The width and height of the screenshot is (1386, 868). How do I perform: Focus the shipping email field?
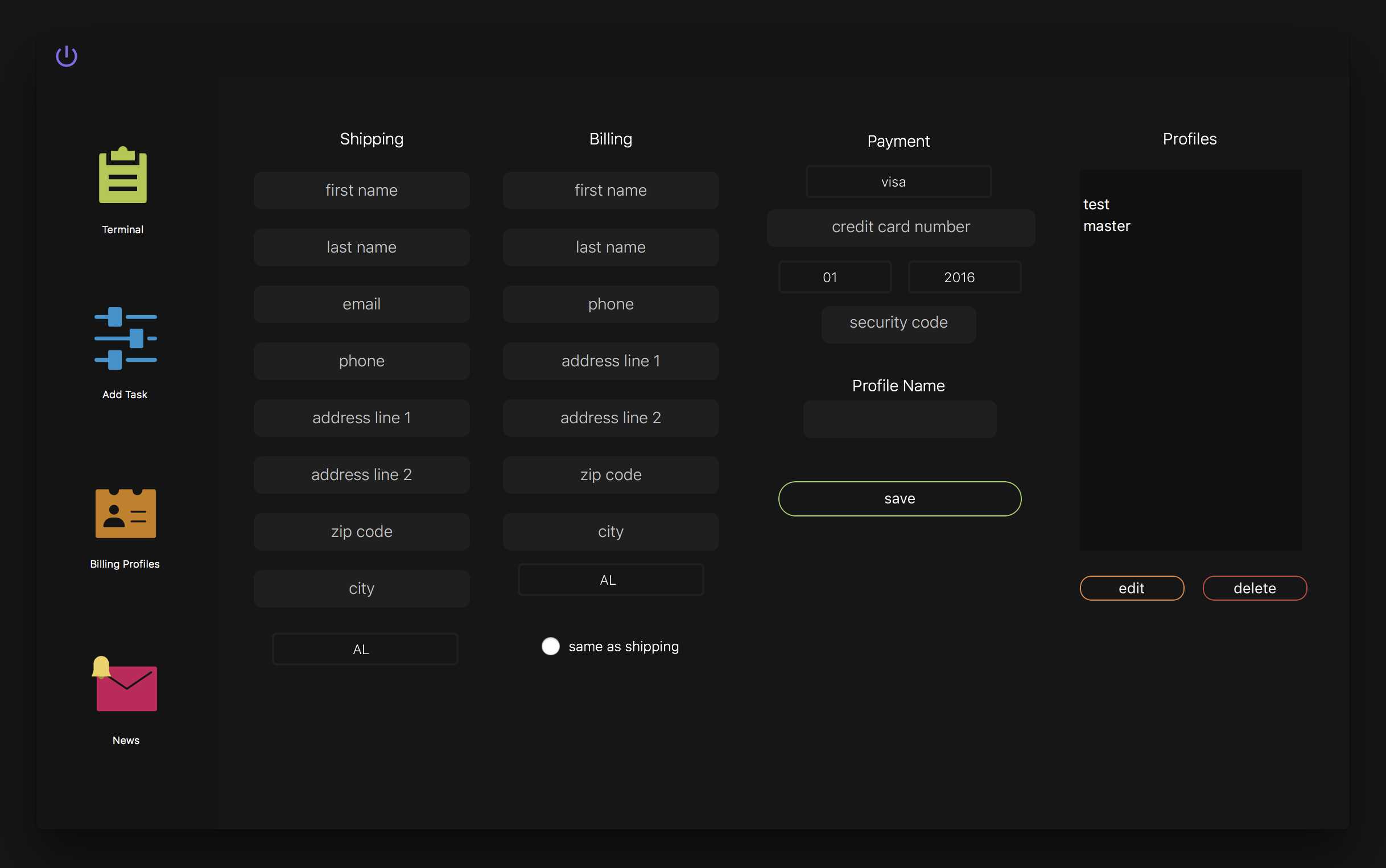tap(361, 304)
